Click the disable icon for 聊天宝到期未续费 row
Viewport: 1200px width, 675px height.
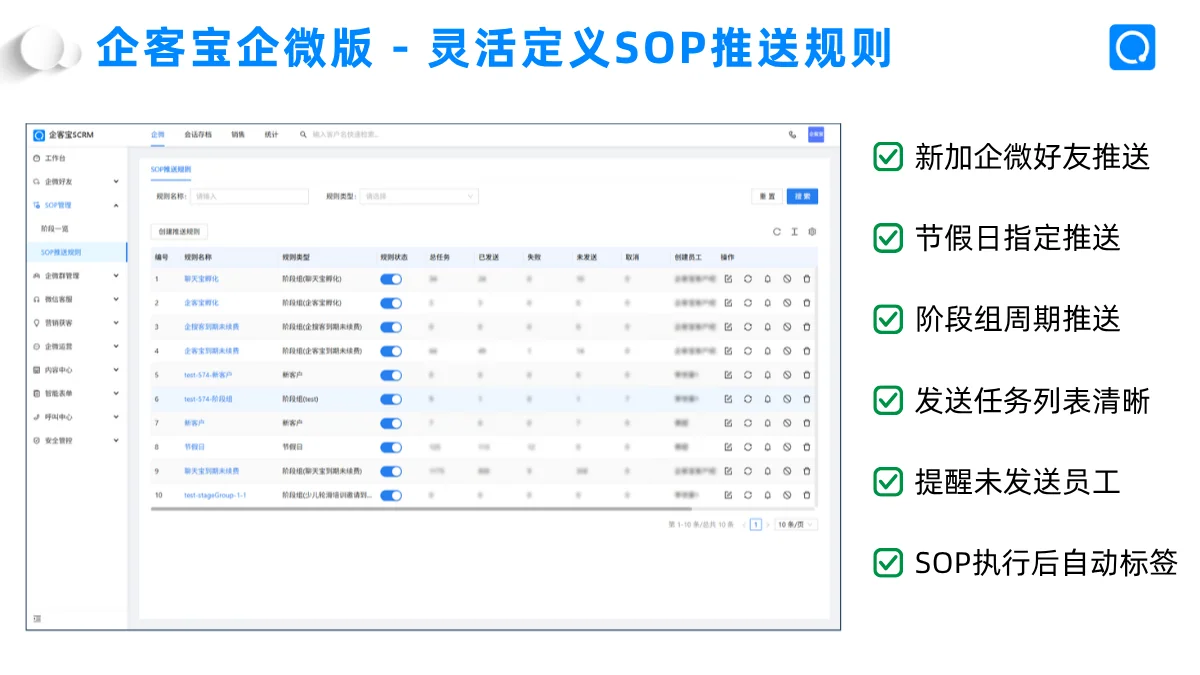coord(787,471)
